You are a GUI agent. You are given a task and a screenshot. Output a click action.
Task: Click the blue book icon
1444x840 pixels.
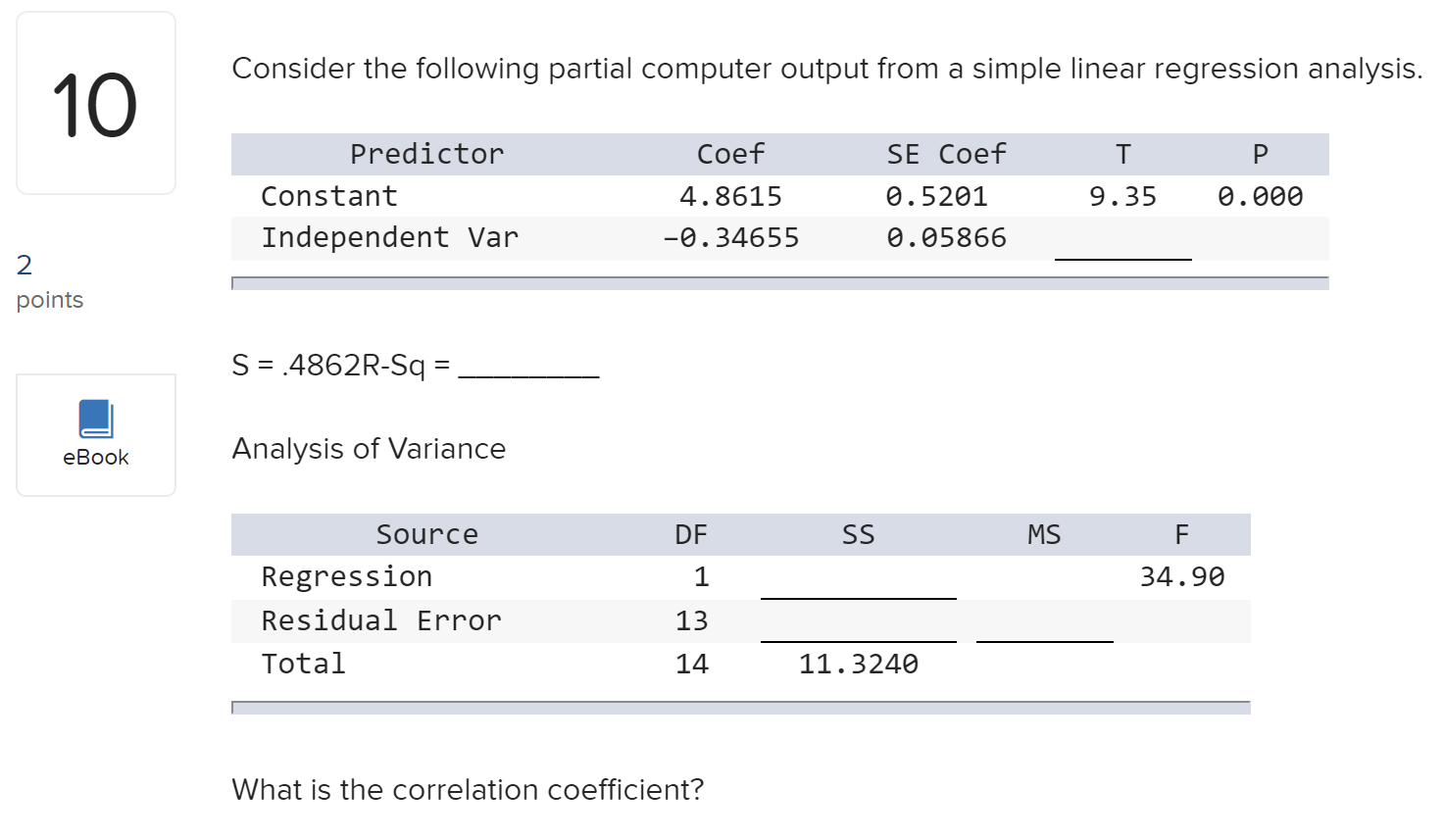pyautogui.click(x=96, y=420)
